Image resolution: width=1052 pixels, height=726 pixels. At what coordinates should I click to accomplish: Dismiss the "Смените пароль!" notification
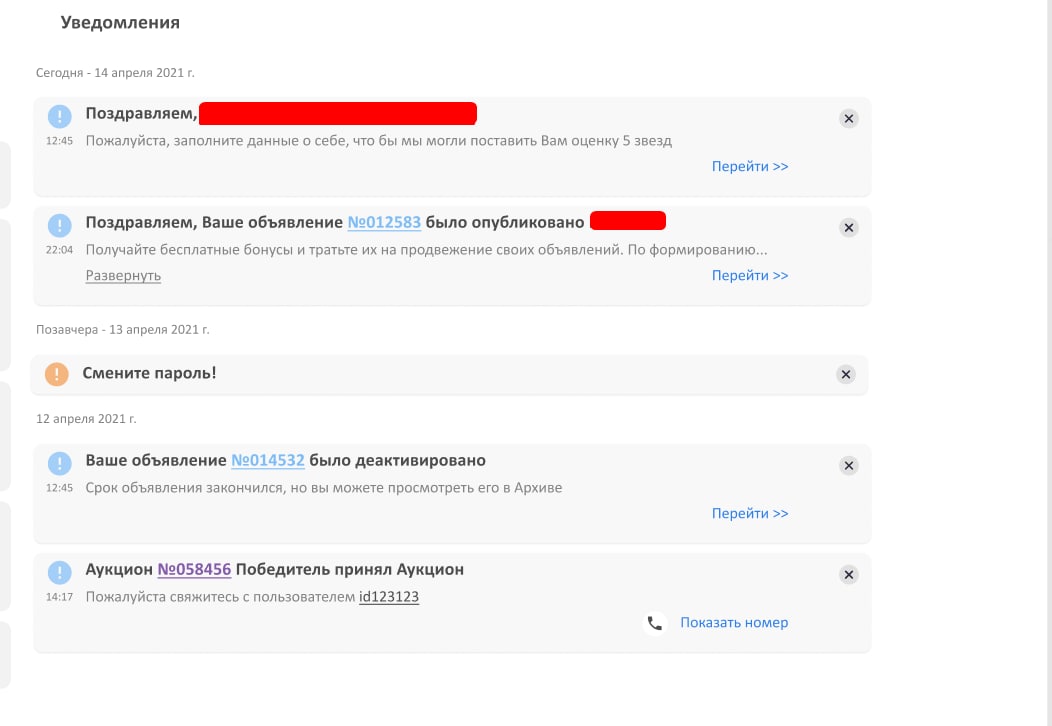[x=846, y=374]
